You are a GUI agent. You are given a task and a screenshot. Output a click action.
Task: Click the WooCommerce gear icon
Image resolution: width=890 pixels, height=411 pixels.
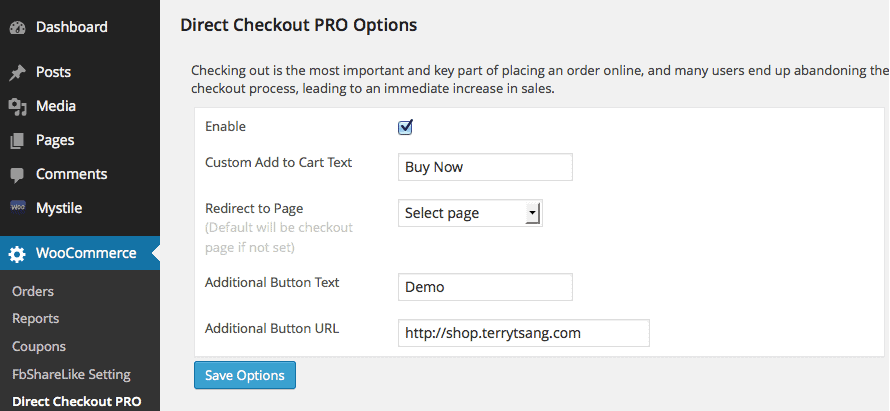18,254
